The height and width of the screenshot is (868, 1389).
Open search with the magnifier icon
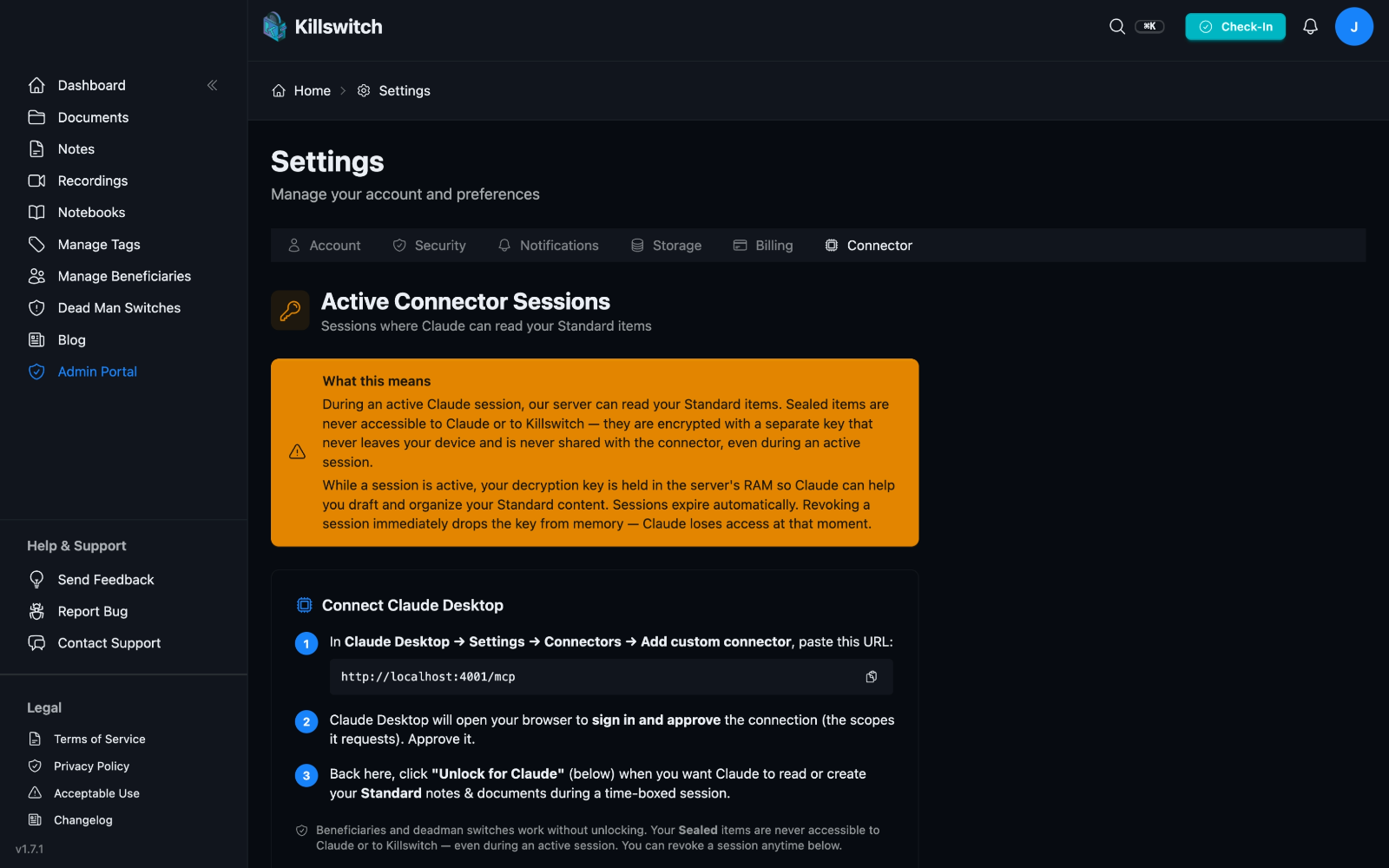click(x=1117, y=27)
